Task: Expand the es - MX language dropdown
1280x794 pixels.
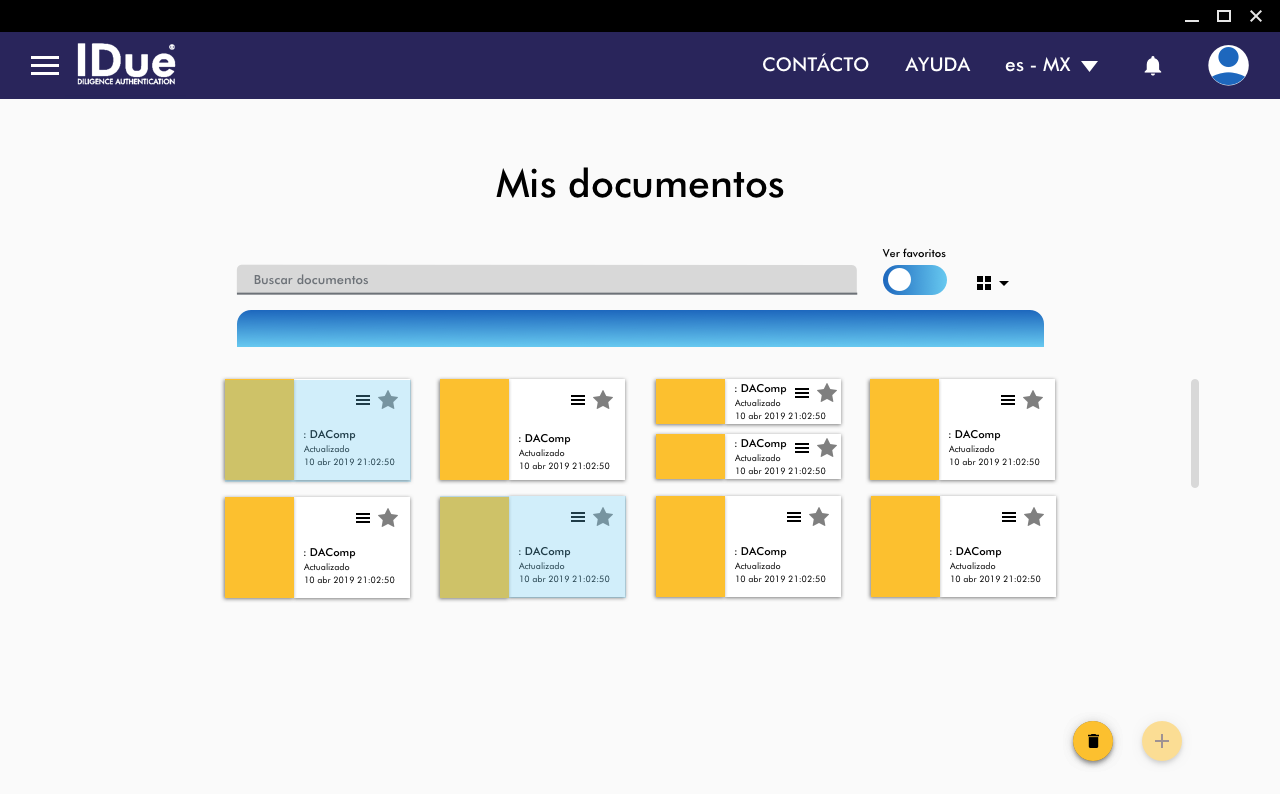Action: click(x=1051, y=66)
